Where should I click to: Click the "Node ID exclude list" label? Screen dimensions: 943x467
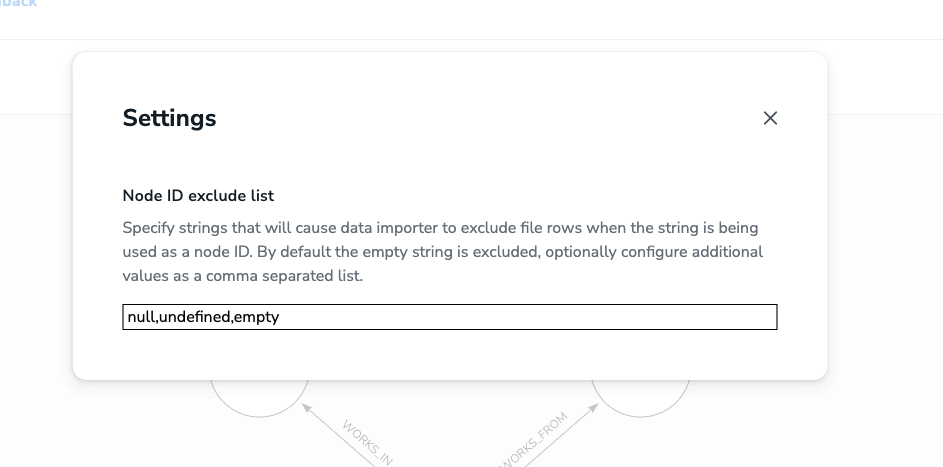[x=198, y=195]
